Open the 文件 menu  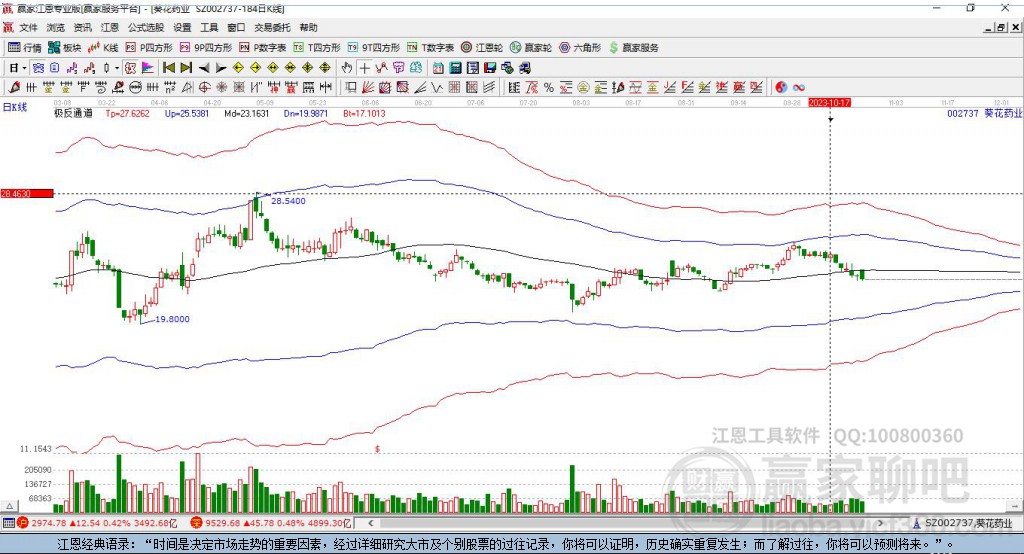(28, 27)
